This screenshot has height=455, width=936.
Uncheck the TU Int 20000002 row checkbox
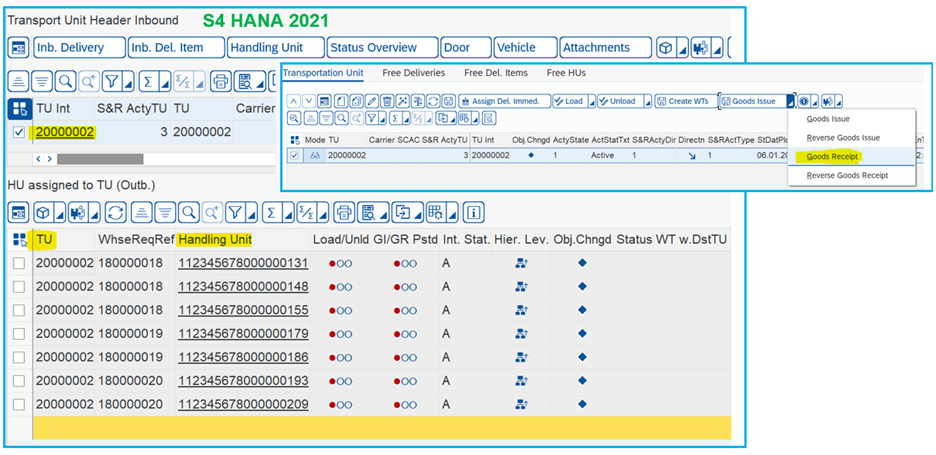[19, 132]
